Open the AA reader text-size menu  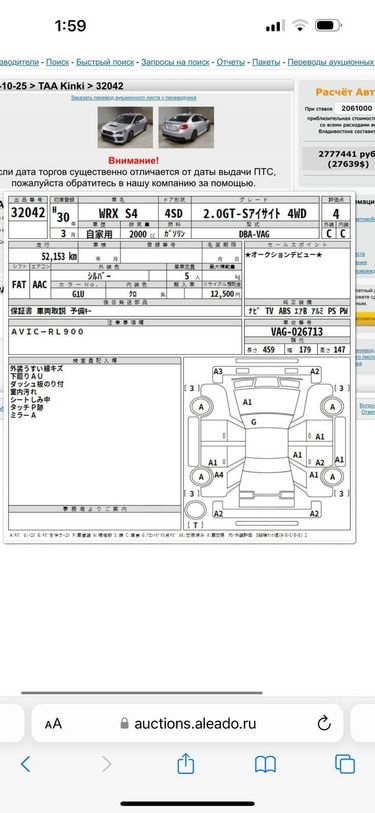click(53, 723)
